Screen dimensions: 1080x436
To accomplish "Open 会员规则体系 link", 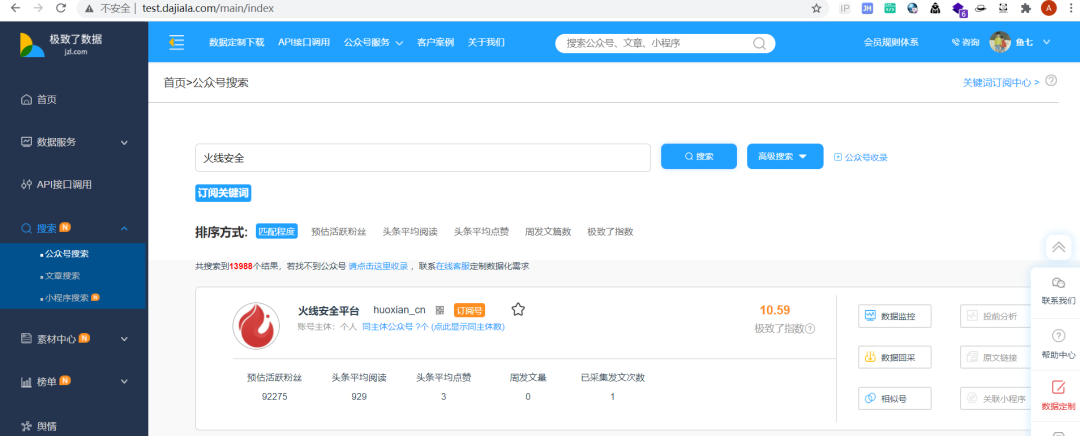I will (891, 42).
